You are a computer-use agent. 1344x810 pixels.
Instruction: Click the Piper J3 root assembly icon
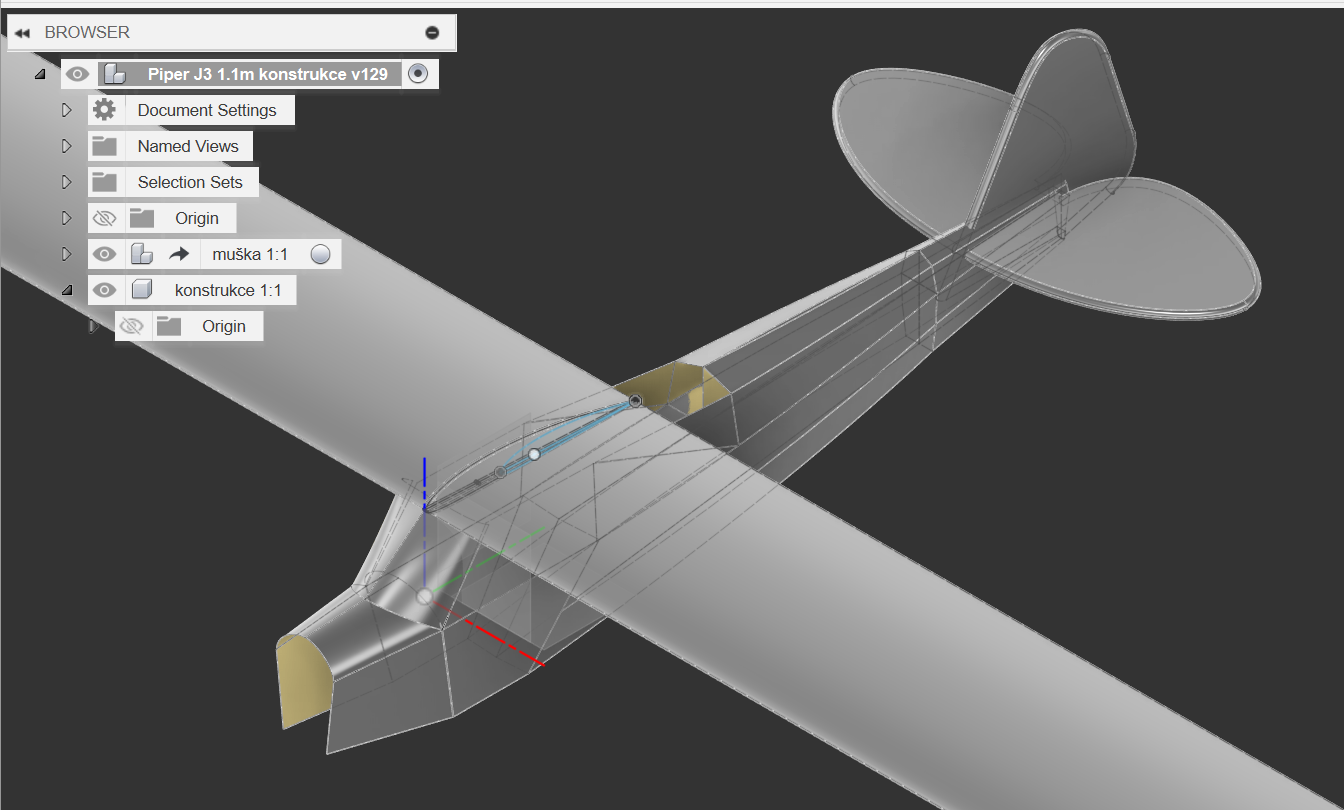(x=116, y=74)
